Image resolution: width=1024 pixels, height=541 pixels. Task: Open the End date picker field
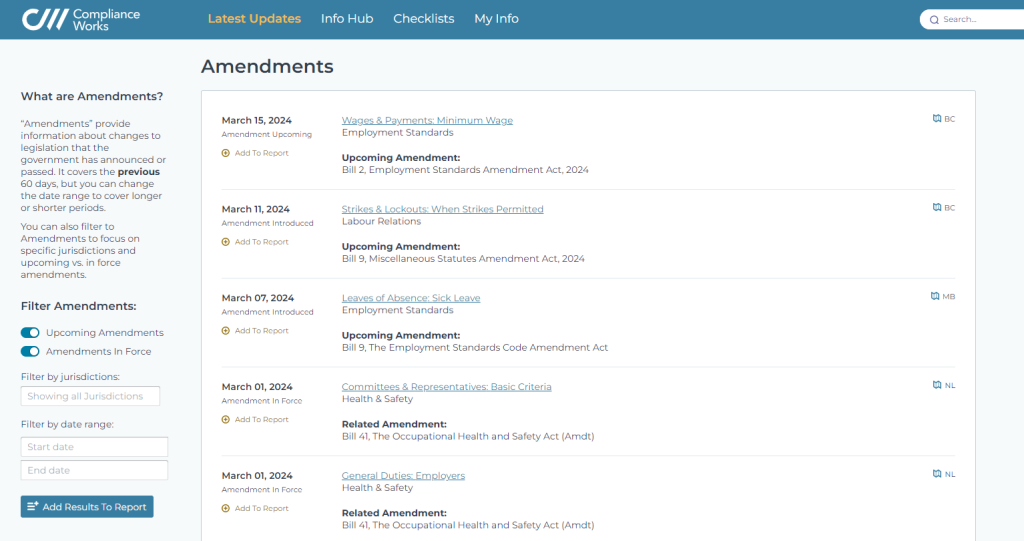click(x=94, y=470)
